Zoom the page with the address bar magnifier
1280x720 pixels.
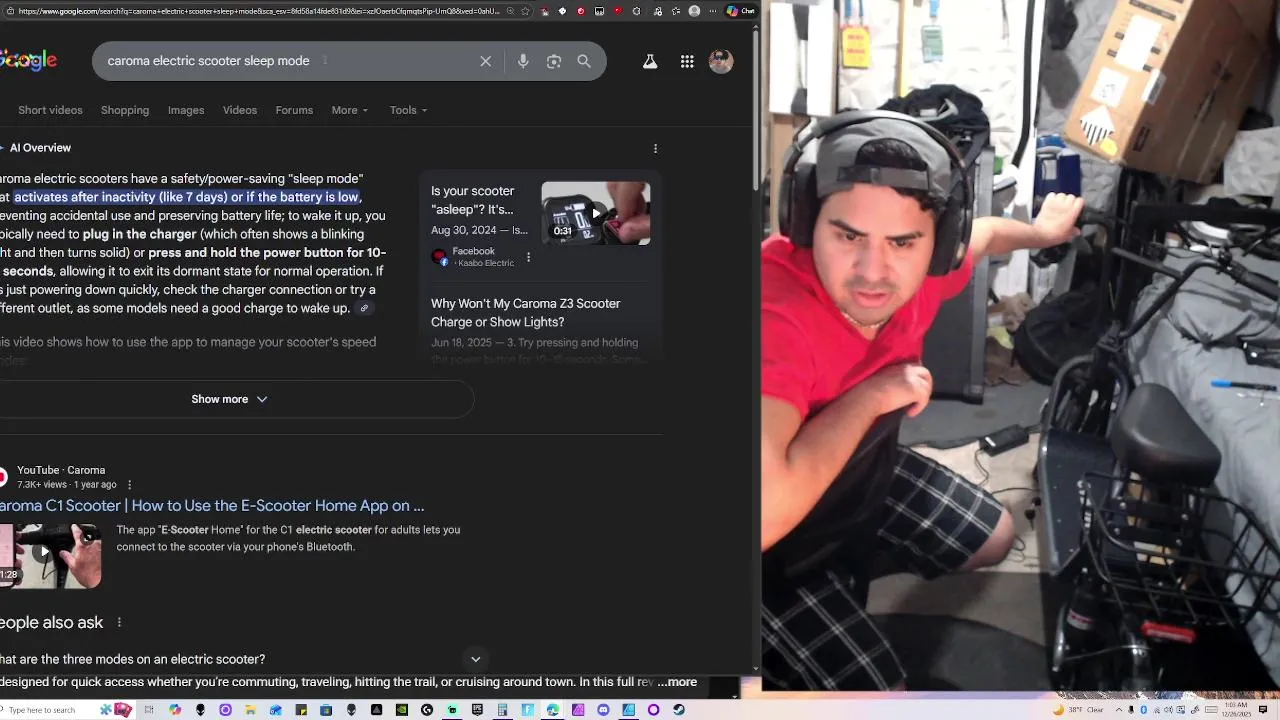point(510,11)
